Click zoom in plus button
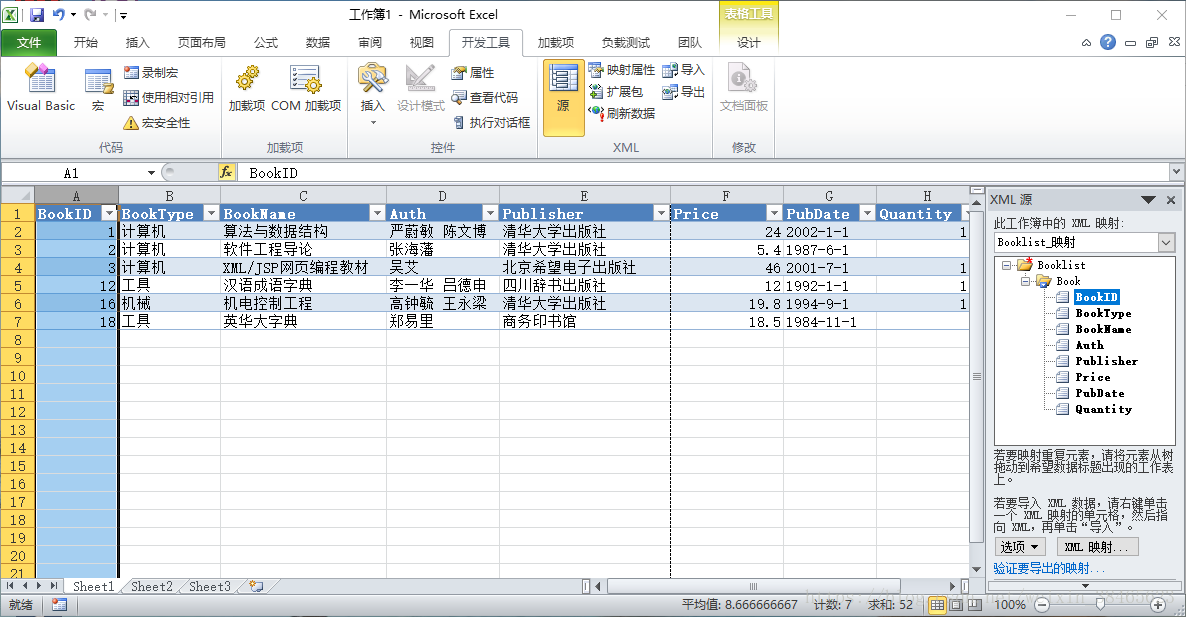This screenshot has width=1186, height=617. point(1157,605)
